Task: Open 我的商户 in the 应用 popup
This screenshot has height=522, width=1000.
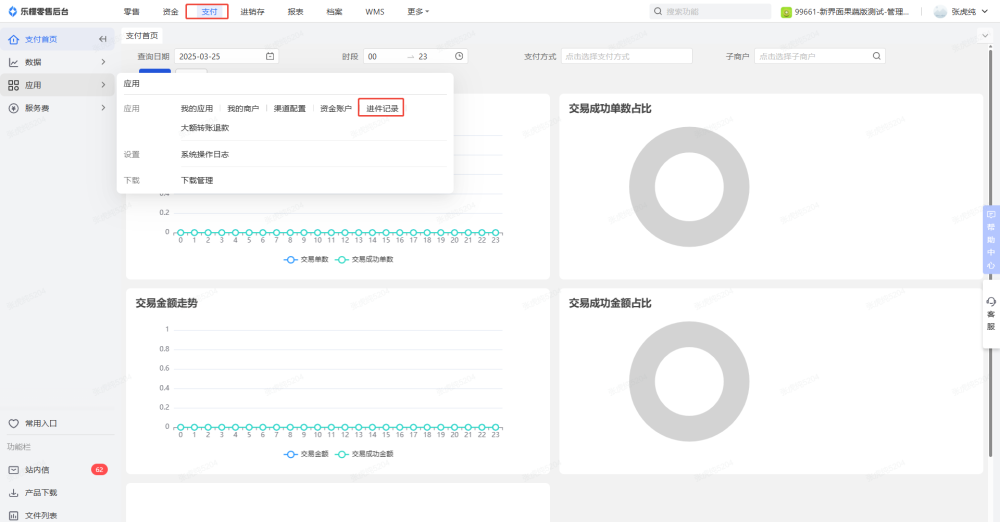Action: (243, 108)
